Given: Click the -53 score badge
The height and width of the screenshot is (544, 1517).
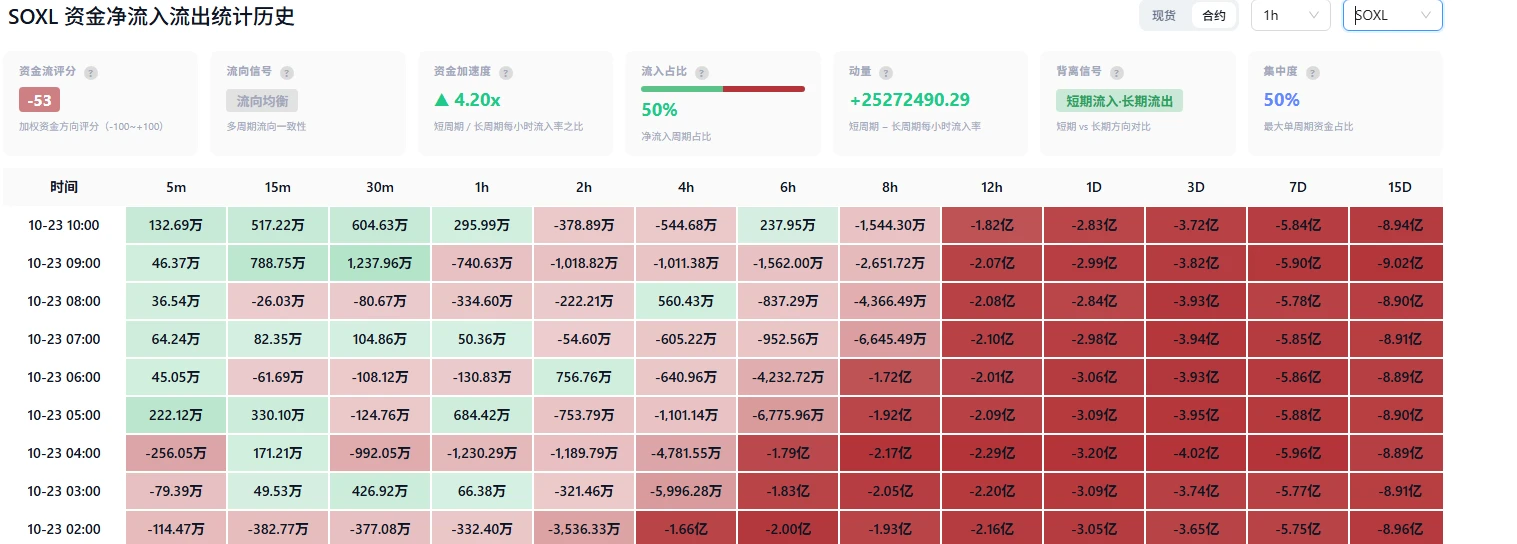Looking at the screenshot, I should pyautogui.click(x=40, y=100).
